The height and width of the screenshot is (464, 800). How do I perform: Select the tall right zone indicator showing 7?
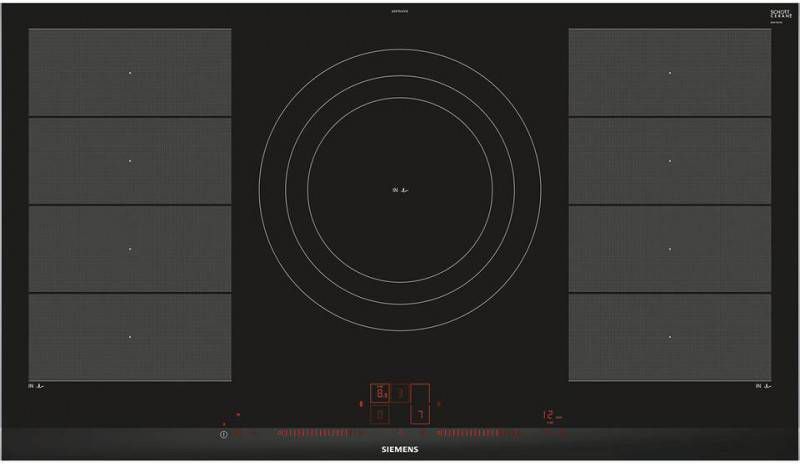421,405
